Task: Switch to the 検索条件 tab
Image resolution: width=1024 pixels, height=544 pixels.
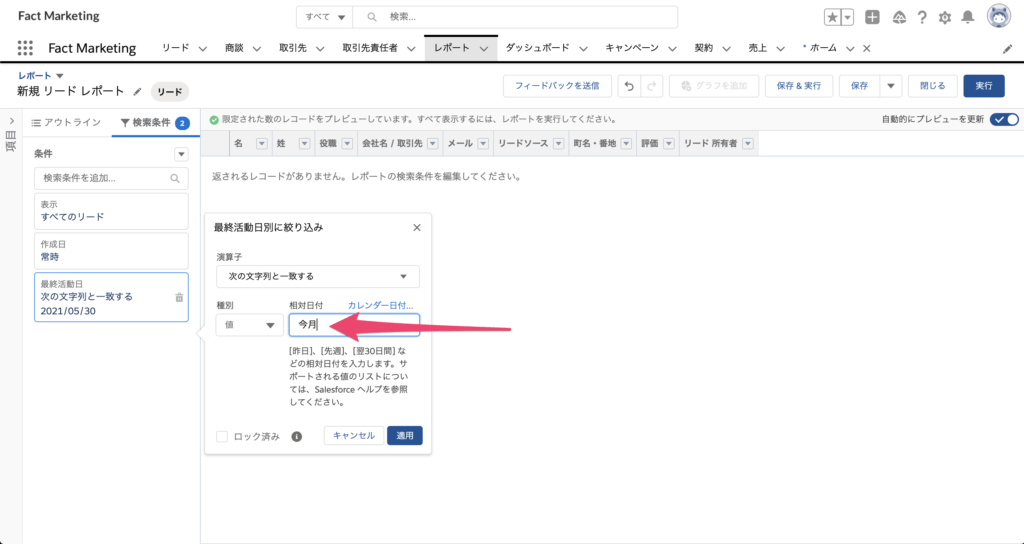Action: [x=155, y=123]
